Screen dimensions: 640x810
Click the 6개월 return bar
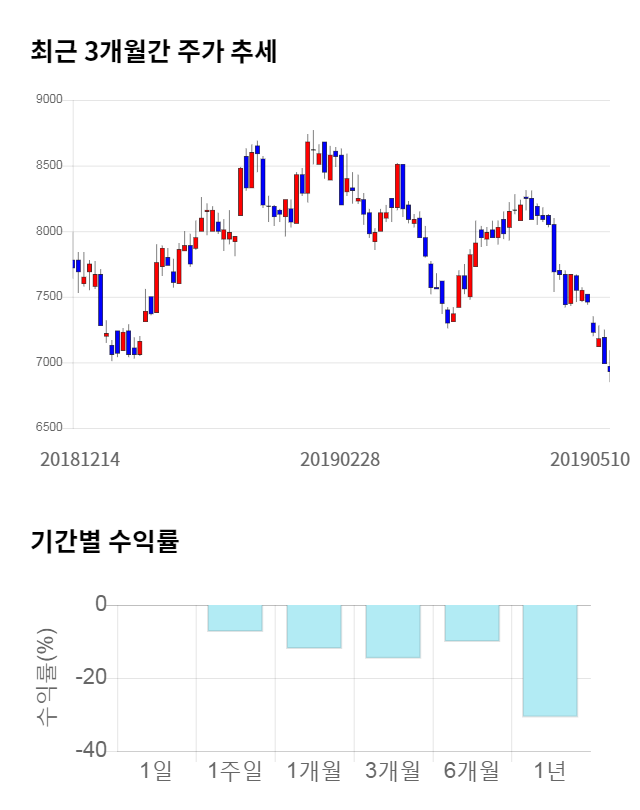pos(472,623)
